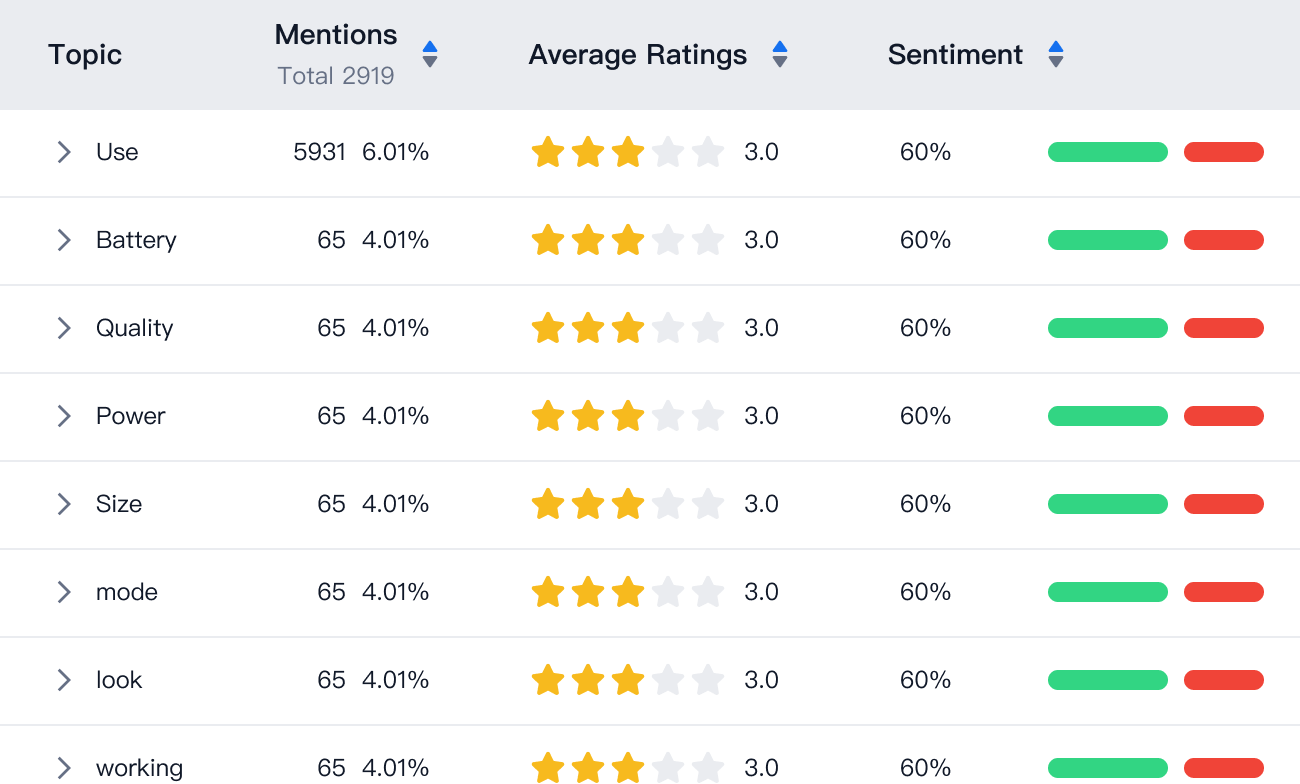1300x784 pixels.
Task: Click green positive sentiment bar for Use
Action: [1107, 152]
